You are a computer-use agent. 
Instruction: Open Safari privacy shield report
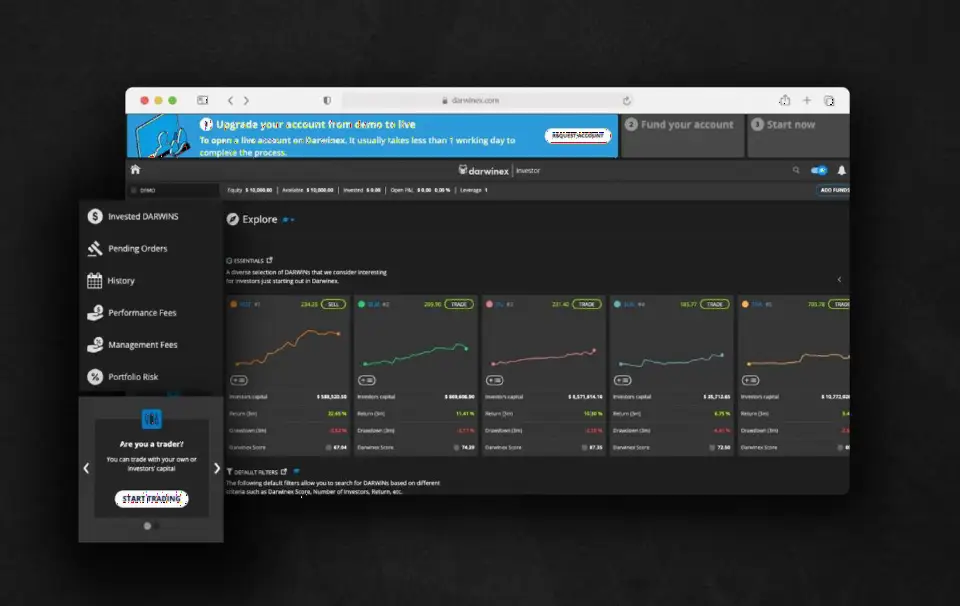click(327, 100)
